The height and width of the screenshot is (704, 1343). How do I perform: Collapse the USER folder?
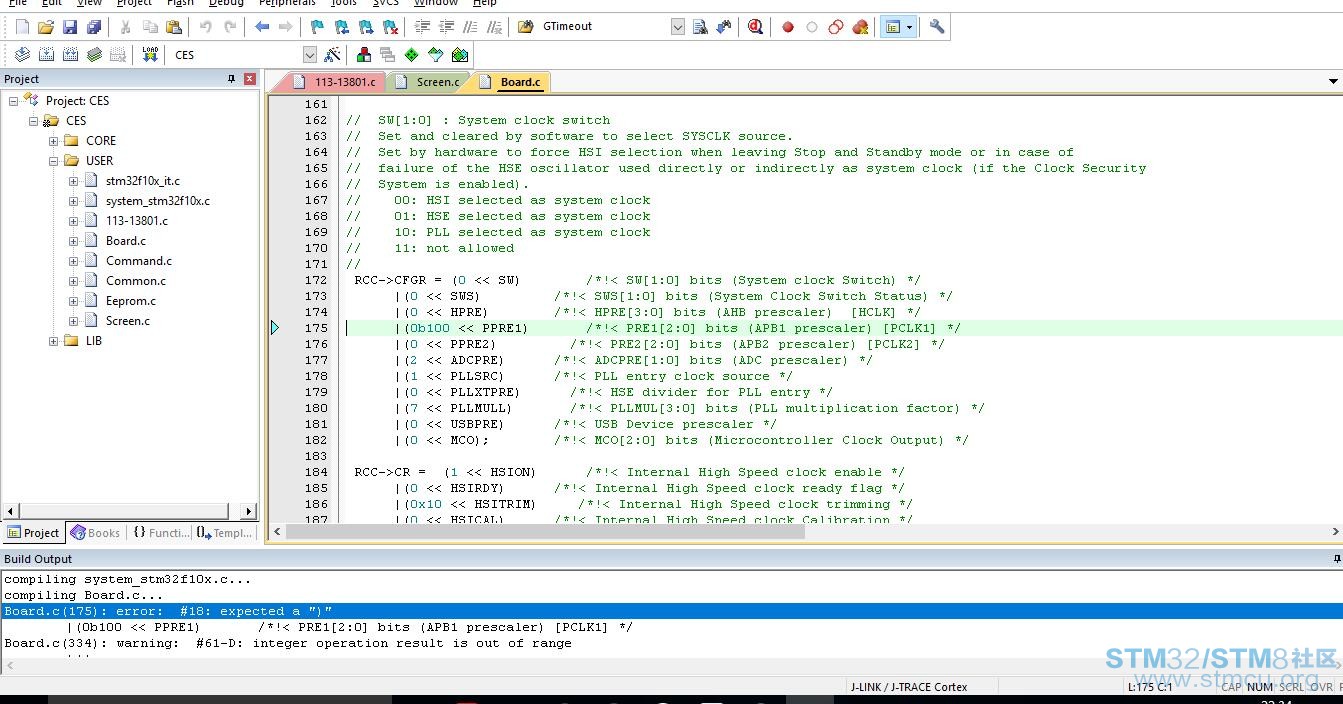pyautogui.click(x=53, y=161)
